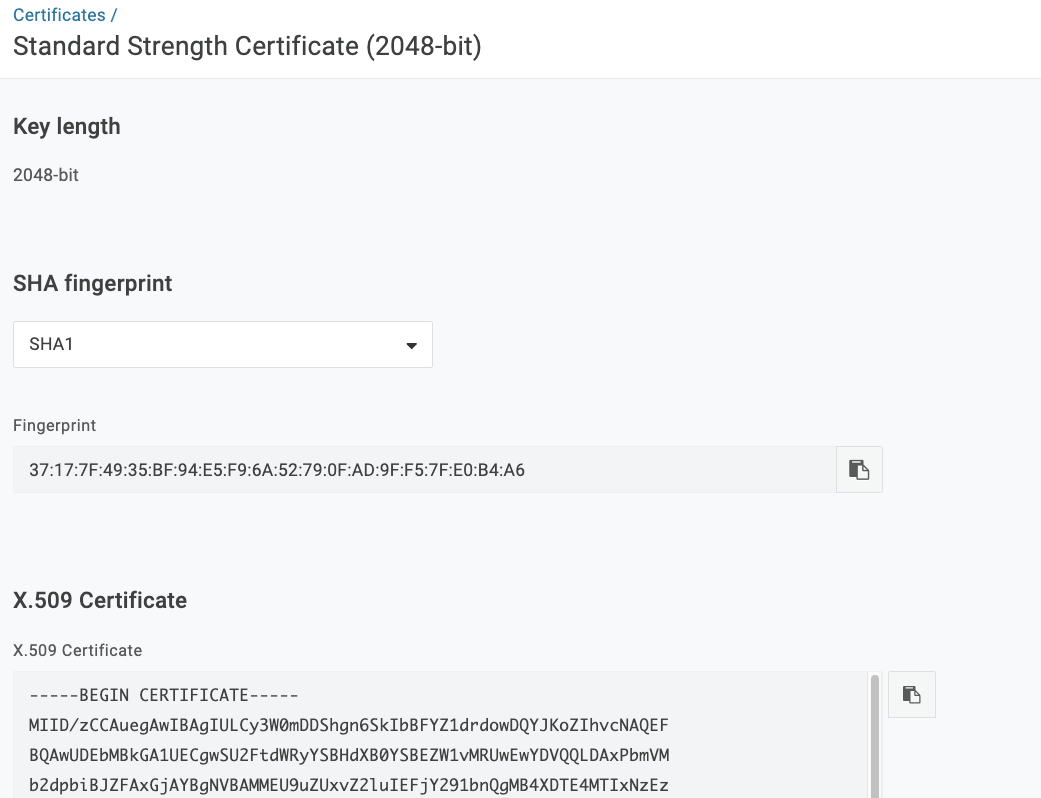Click the BEGIN CERTIFICATE line
The height and width of the screenshot is (798, 1041).
coord(164,695)
